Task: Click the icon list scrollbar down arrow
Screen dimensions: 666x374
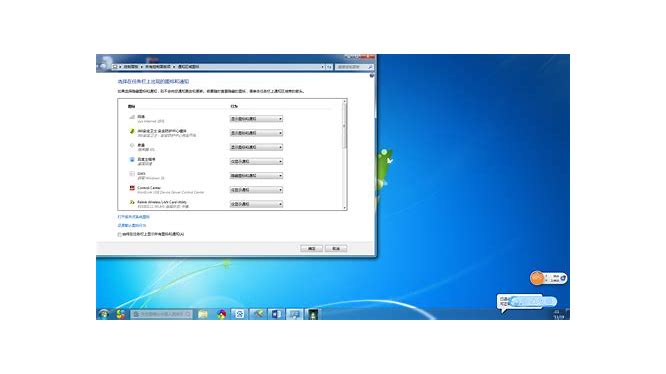Action: [344, 208]
